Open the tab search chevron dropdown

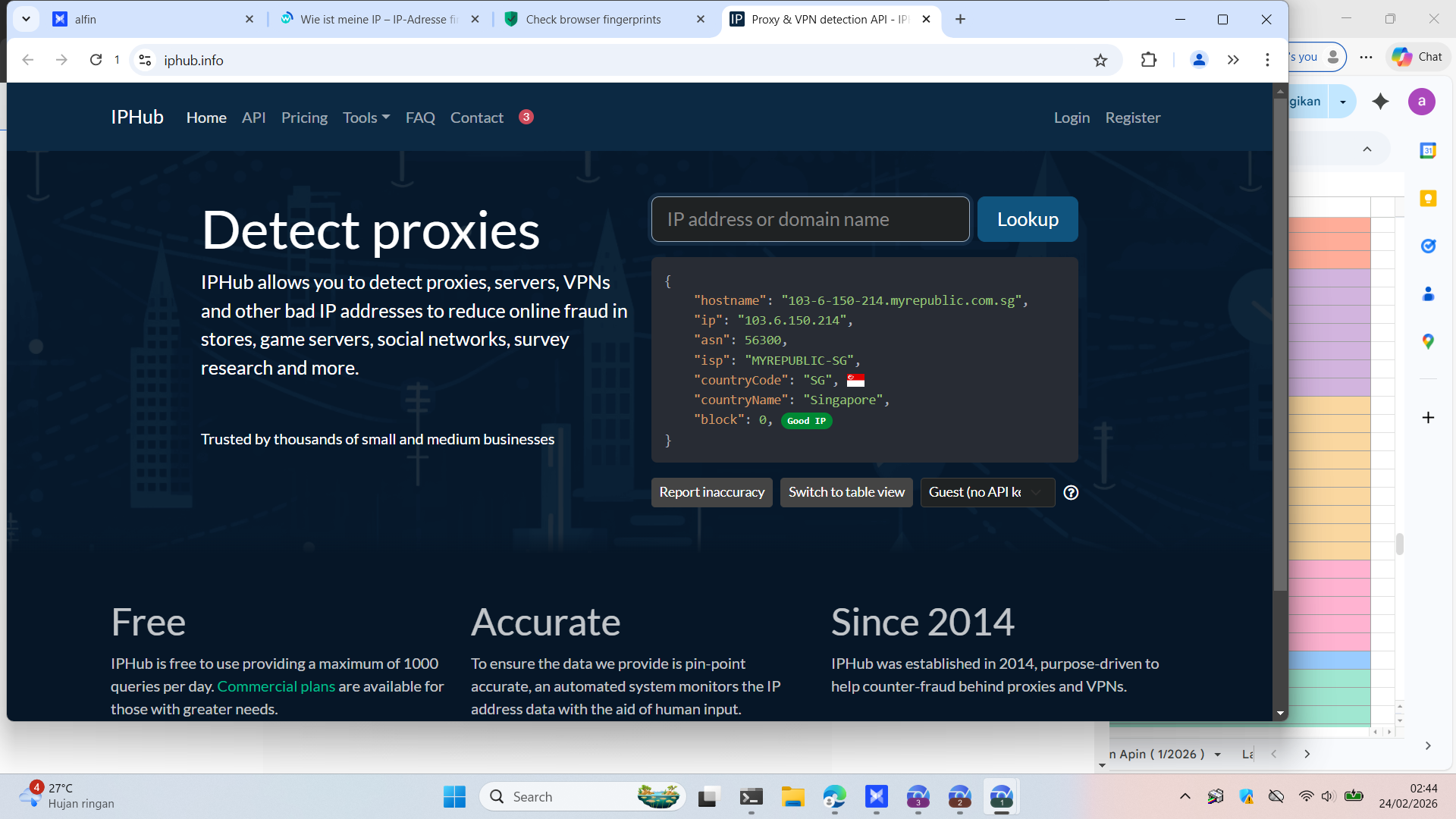pos(26,19)
